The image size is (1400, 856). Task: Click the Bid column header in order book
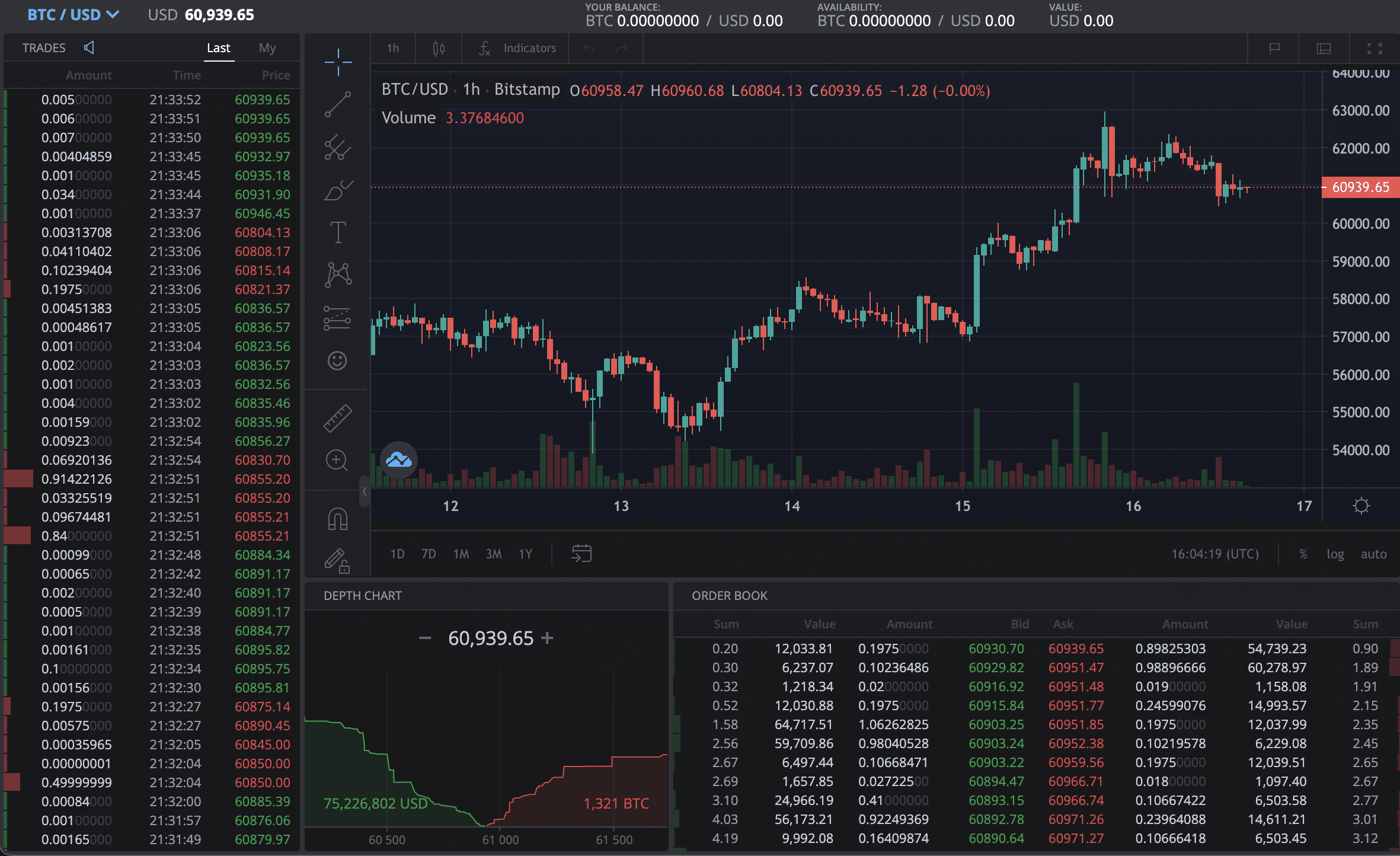pos(1019,624)
